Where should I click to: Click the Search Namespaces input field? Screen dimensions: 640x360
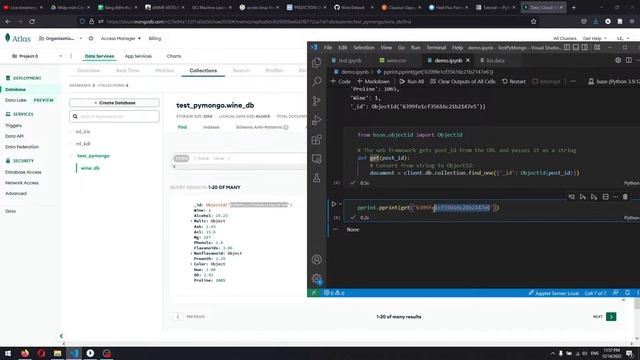(x=114, y=116)
